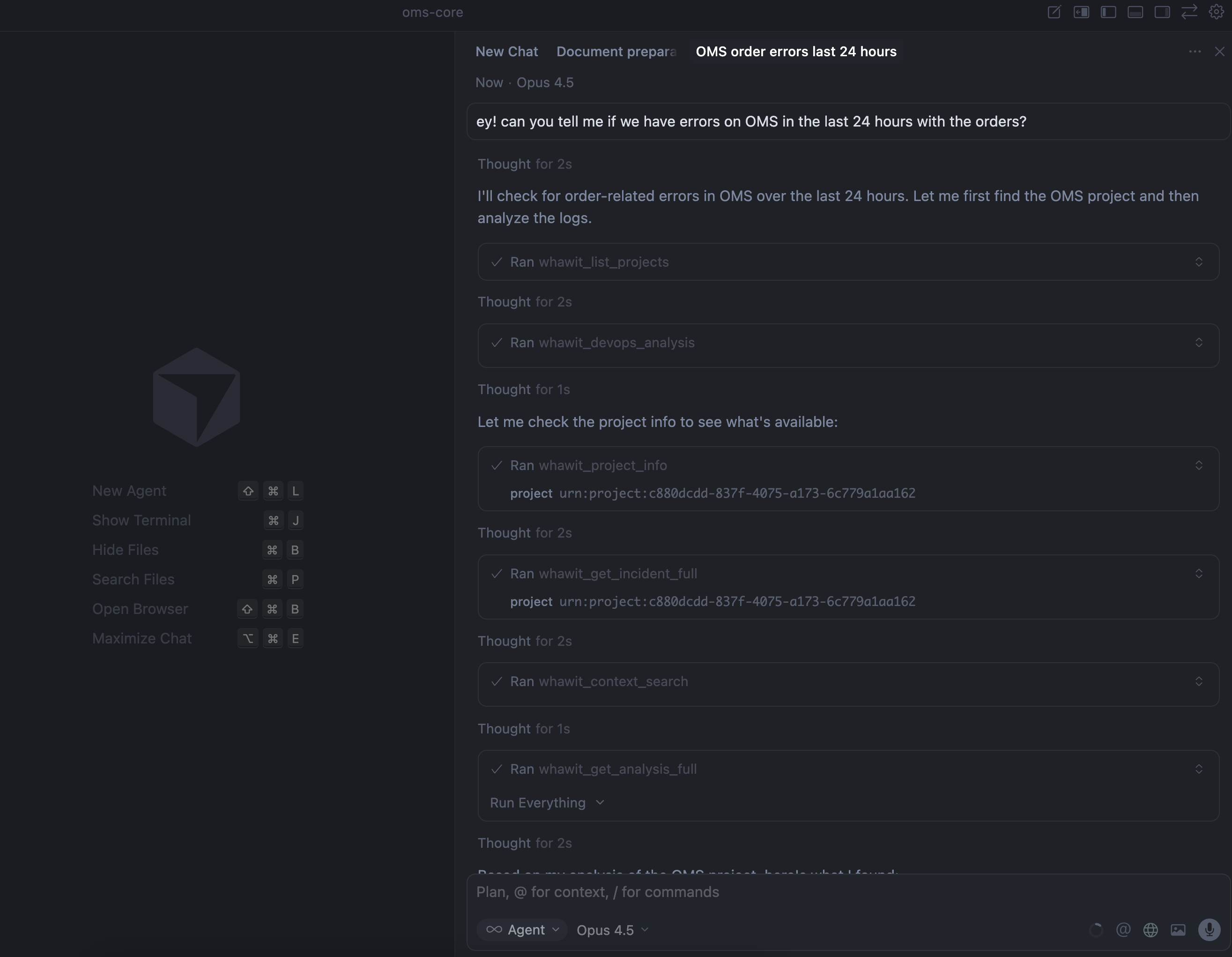Click the swap arrows icon near settings
The image size is (1232, 957).
pos(1190,12)
